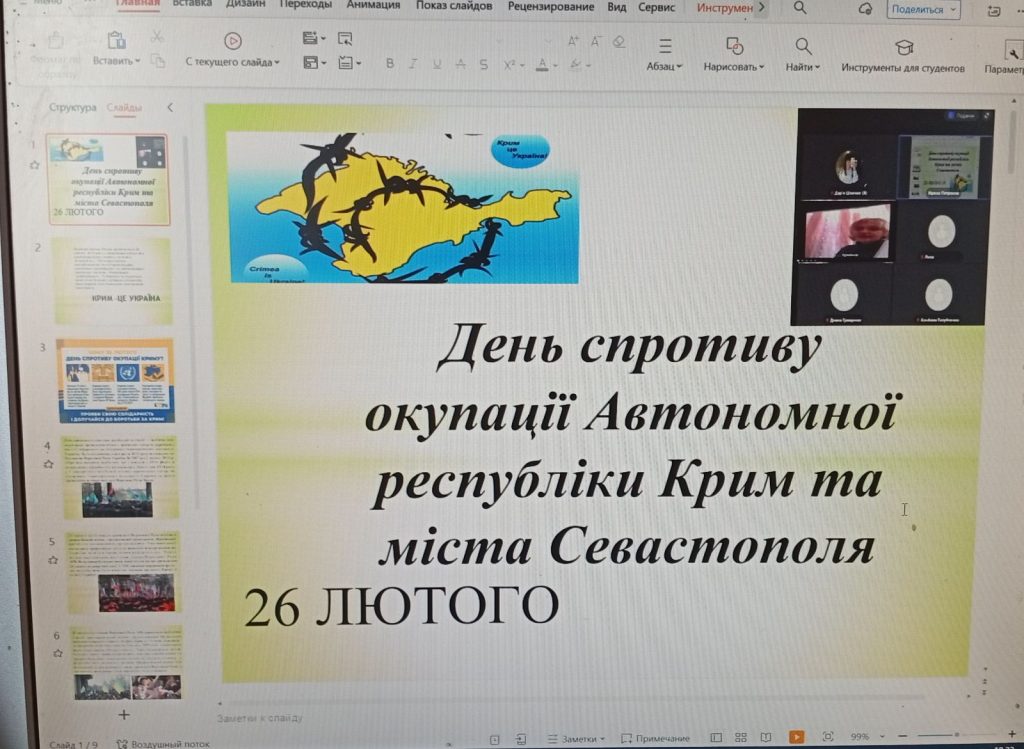
Task: Expand the 'С текущего слайда' dropdown
Action: [x=233, y=62]
